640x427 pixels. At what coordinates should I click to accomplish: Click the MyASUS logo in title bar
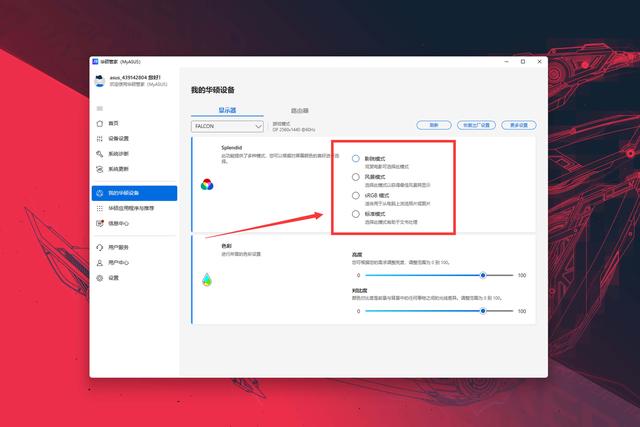click(95, 62)
